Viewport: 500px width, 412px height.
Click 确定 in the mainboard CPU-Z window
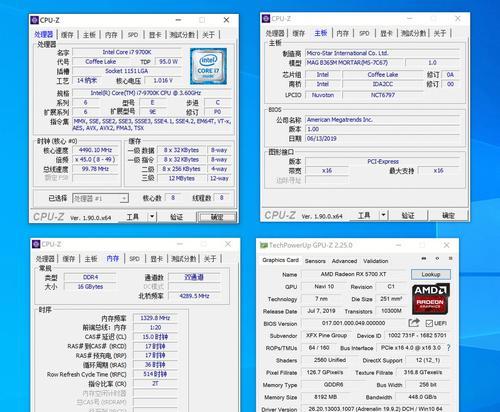point(448,215)
